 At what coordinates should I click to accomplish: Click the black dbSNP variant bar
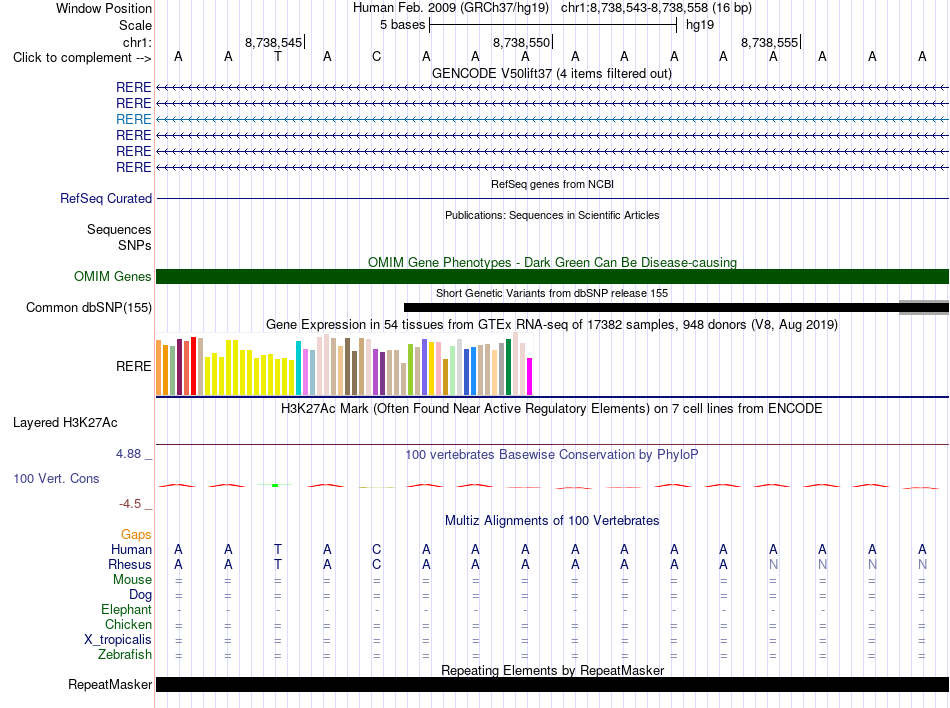pyautogui.click(x=651, y=308)
